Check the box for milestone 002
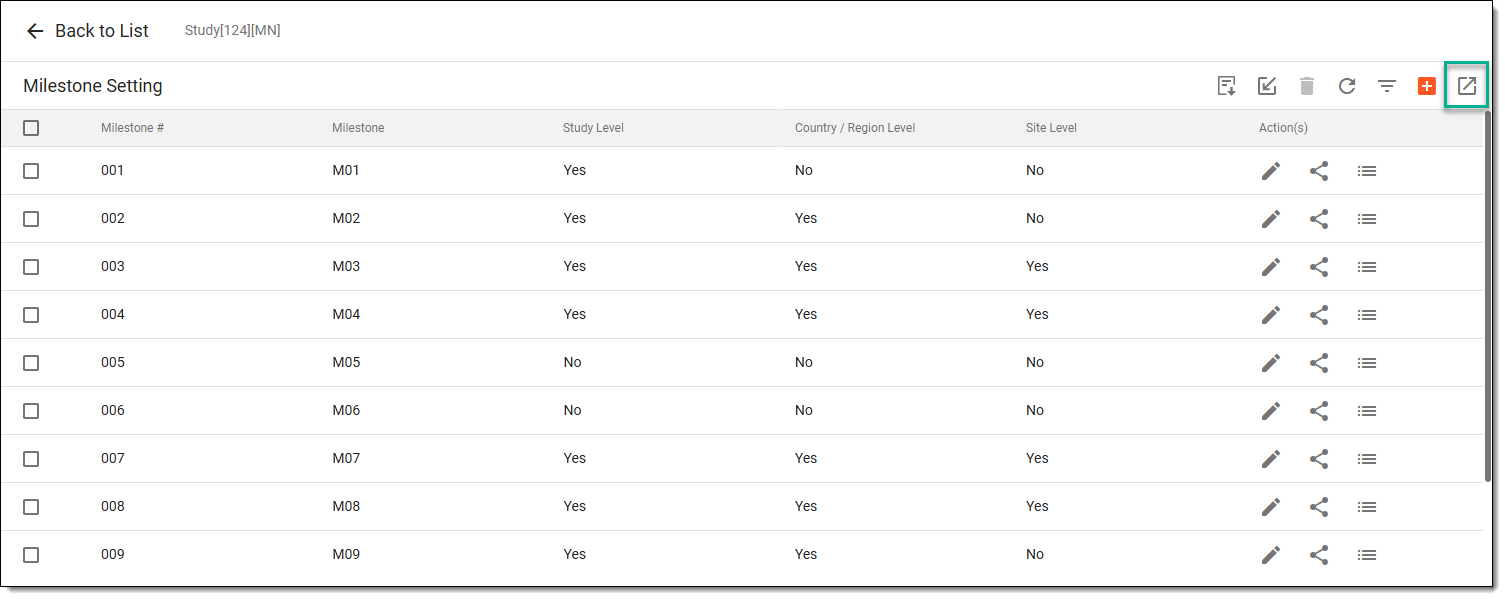Image resolution: width=1505 pixels, height=599 pixels. (x=31, y=219)
